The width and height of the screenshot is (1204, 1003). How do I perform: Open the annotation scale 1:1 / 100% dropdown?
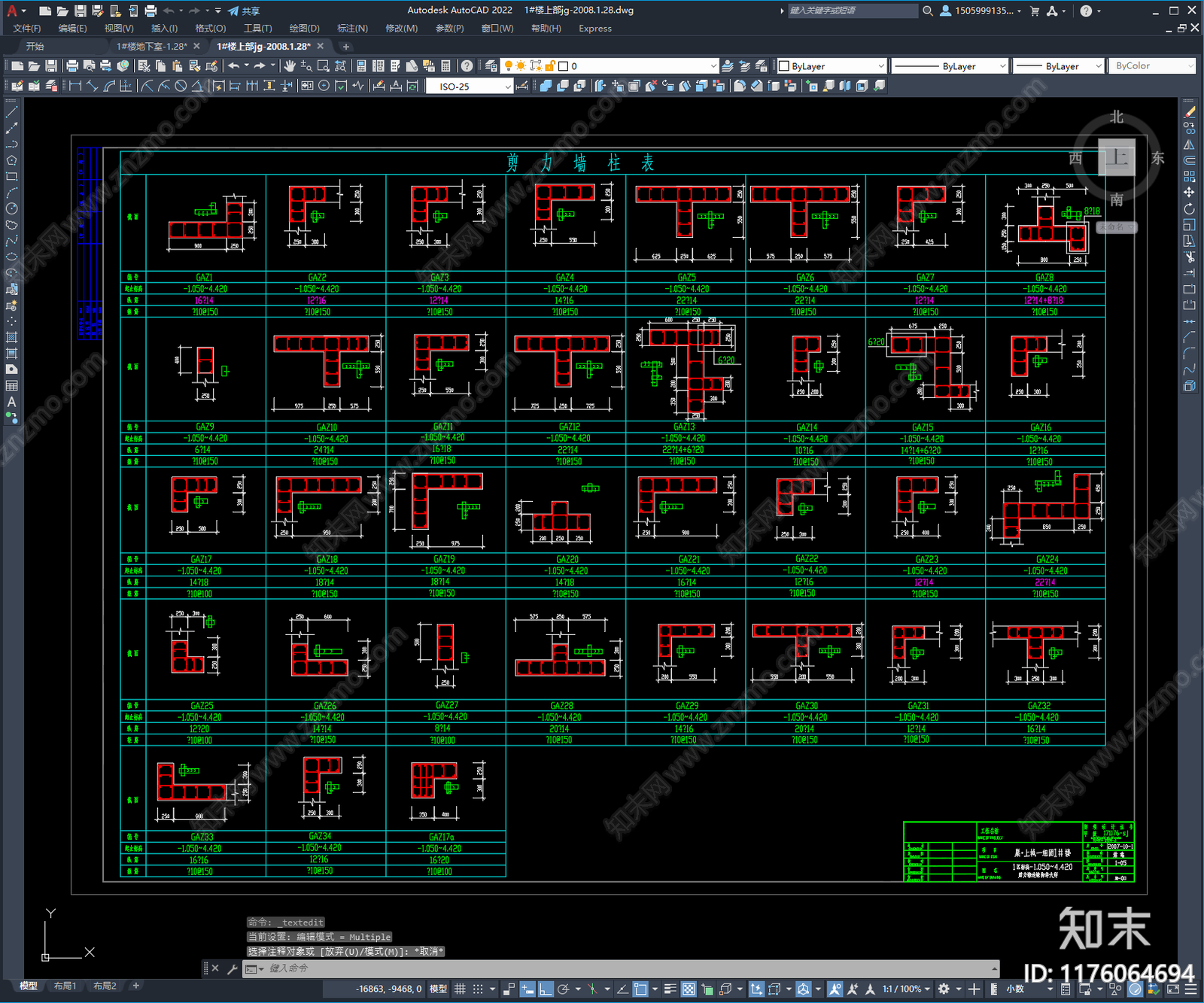(x=907, y=989)
